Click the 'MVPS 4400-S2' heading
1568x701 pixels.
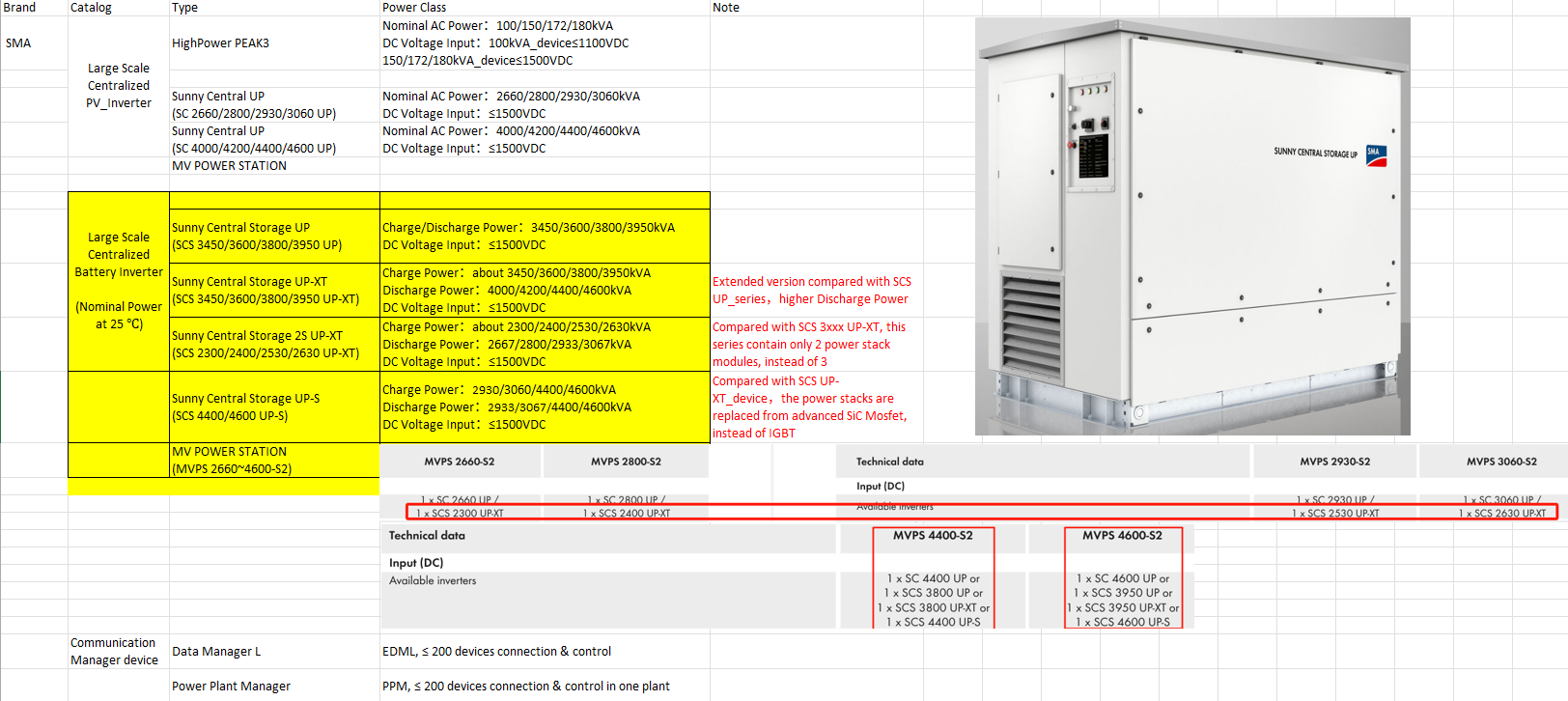[x=933, y=535]
